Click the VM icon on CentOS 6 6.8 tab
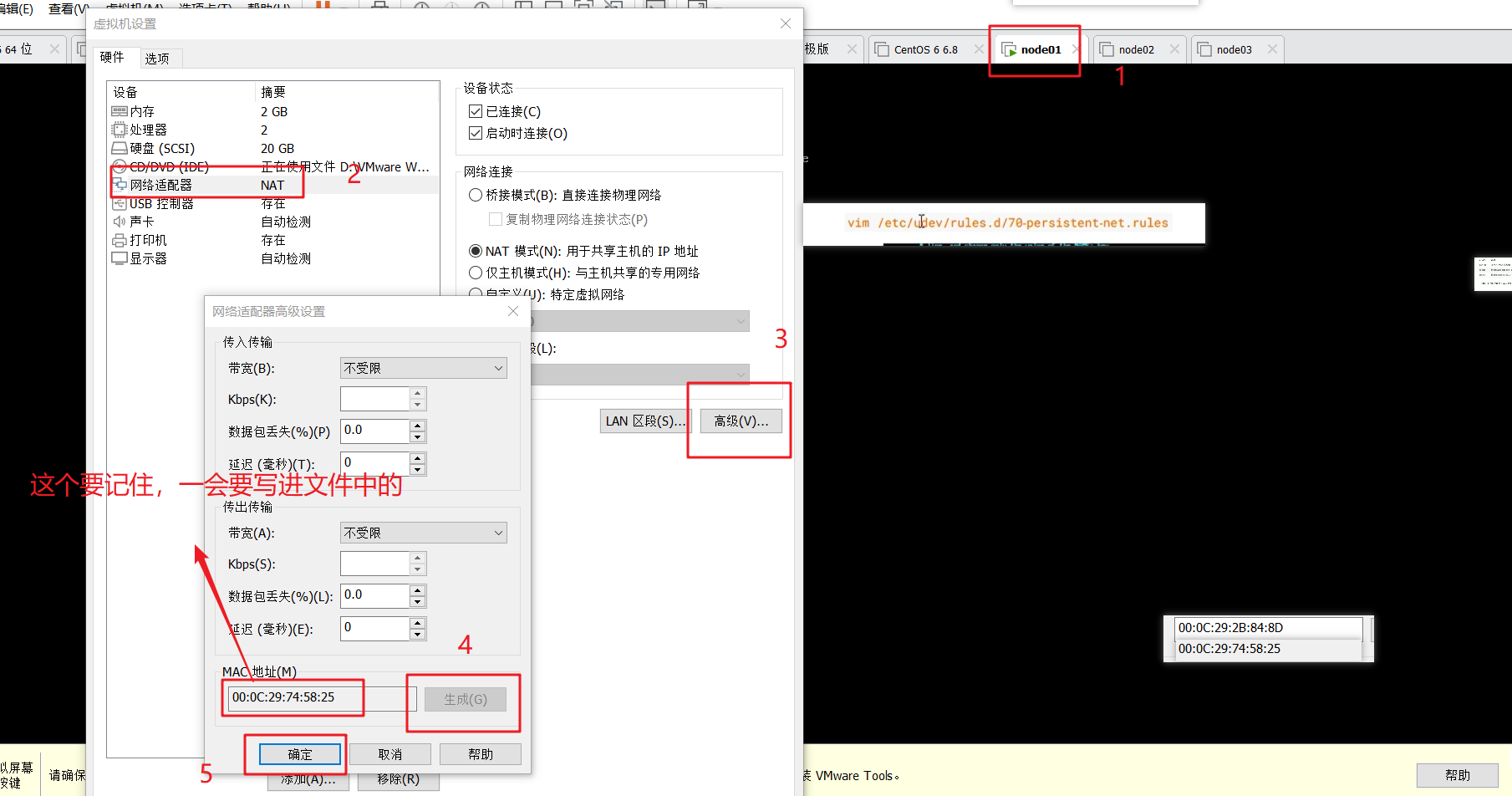Viewport: 1512px width, 796px height. pos(882,49)
